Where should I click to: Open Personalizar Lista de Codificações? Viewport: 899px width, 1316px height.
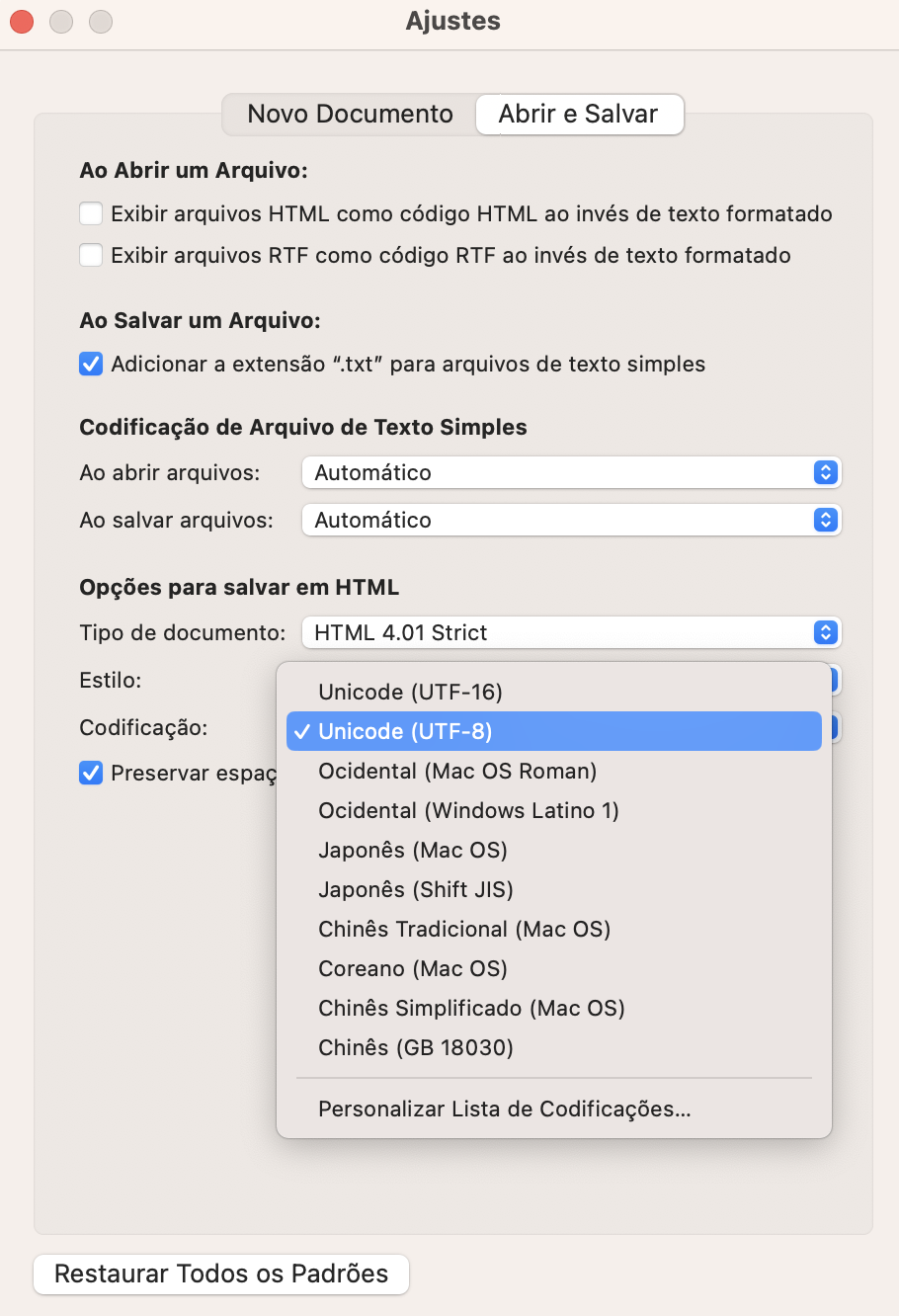click(x=504, y=1109)
